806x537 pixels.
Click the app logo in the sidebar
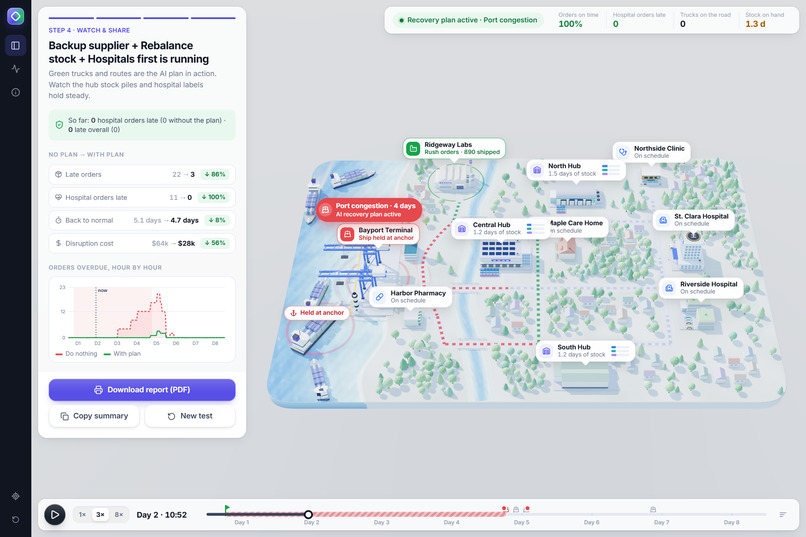click(x=15, y=16)
